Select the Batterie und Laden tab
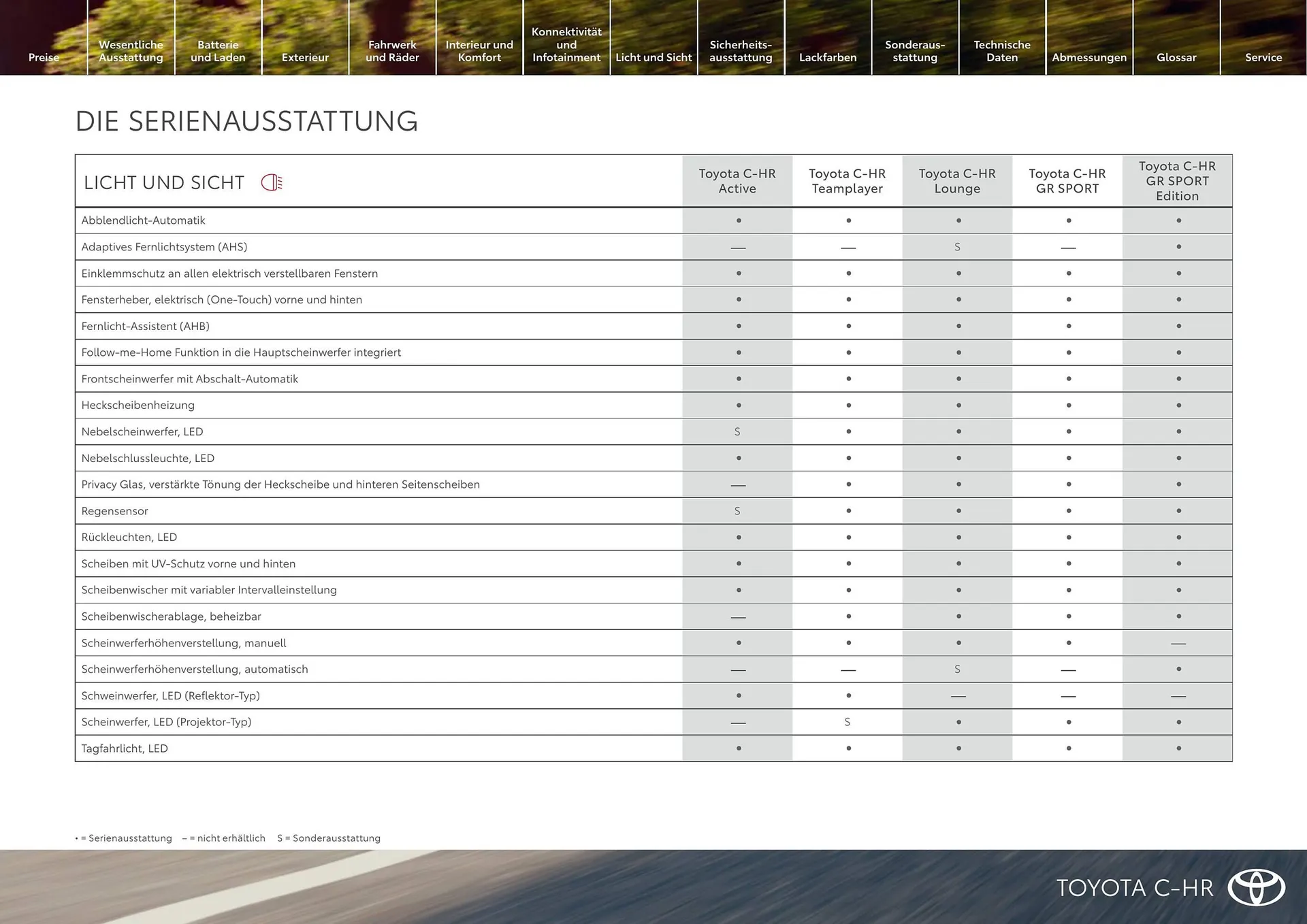1307x924 pixels. pyautogui.click(x=218, y=51)
